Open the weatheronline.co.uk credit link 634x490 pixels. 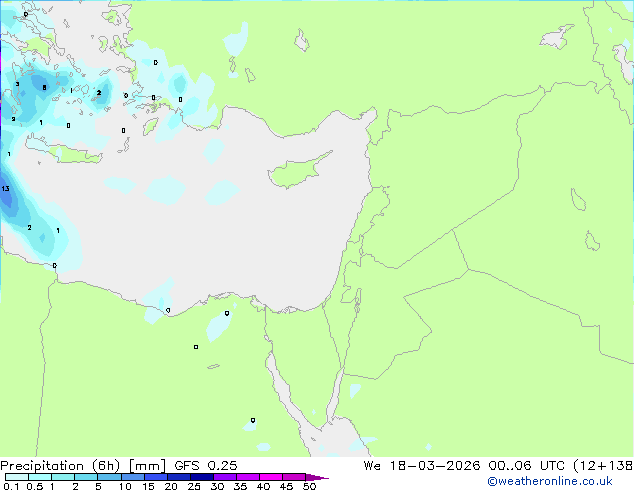tap(550, 481)
